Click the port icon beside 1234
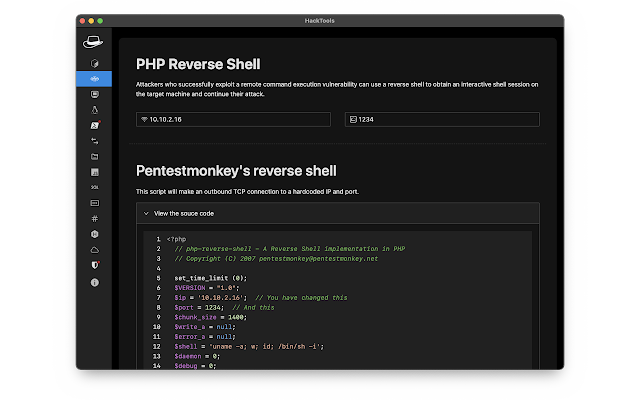This screenshot has width=640, height=400. [x=353, y=120]
